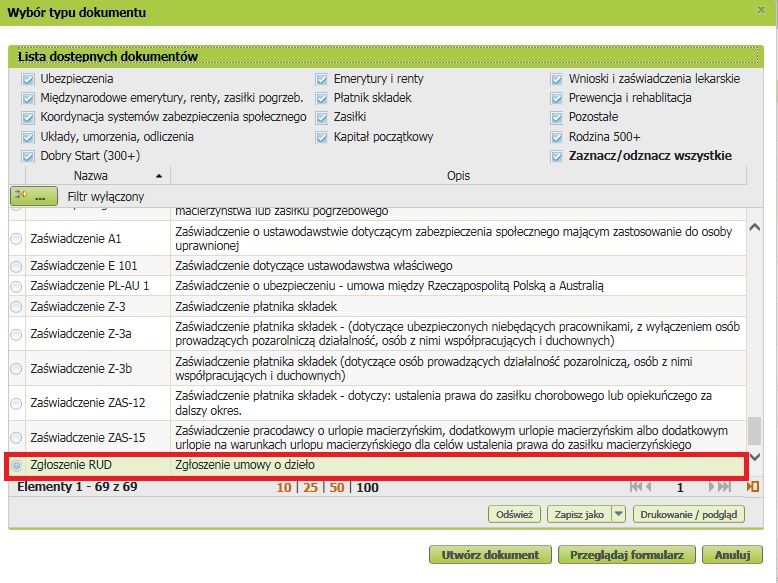The height and width of the screenshot is (583, 778).
Task: Uncheck Płatnik składek checkbox
Action: tap(322, 98)
